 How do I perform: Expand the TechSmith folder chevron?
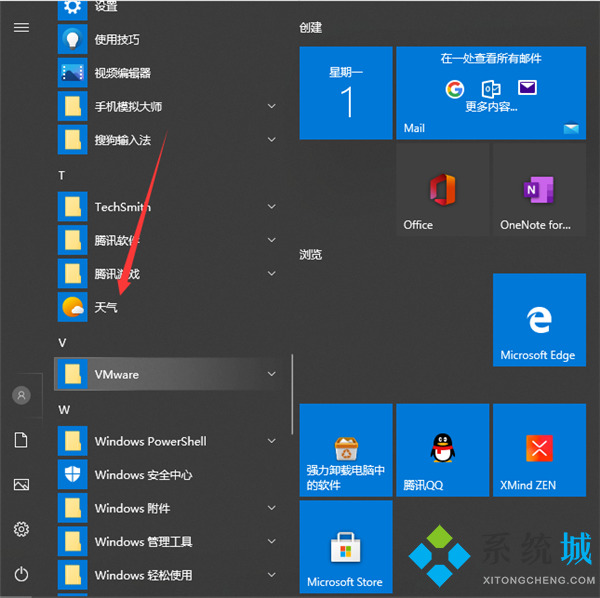click(272, 207)
